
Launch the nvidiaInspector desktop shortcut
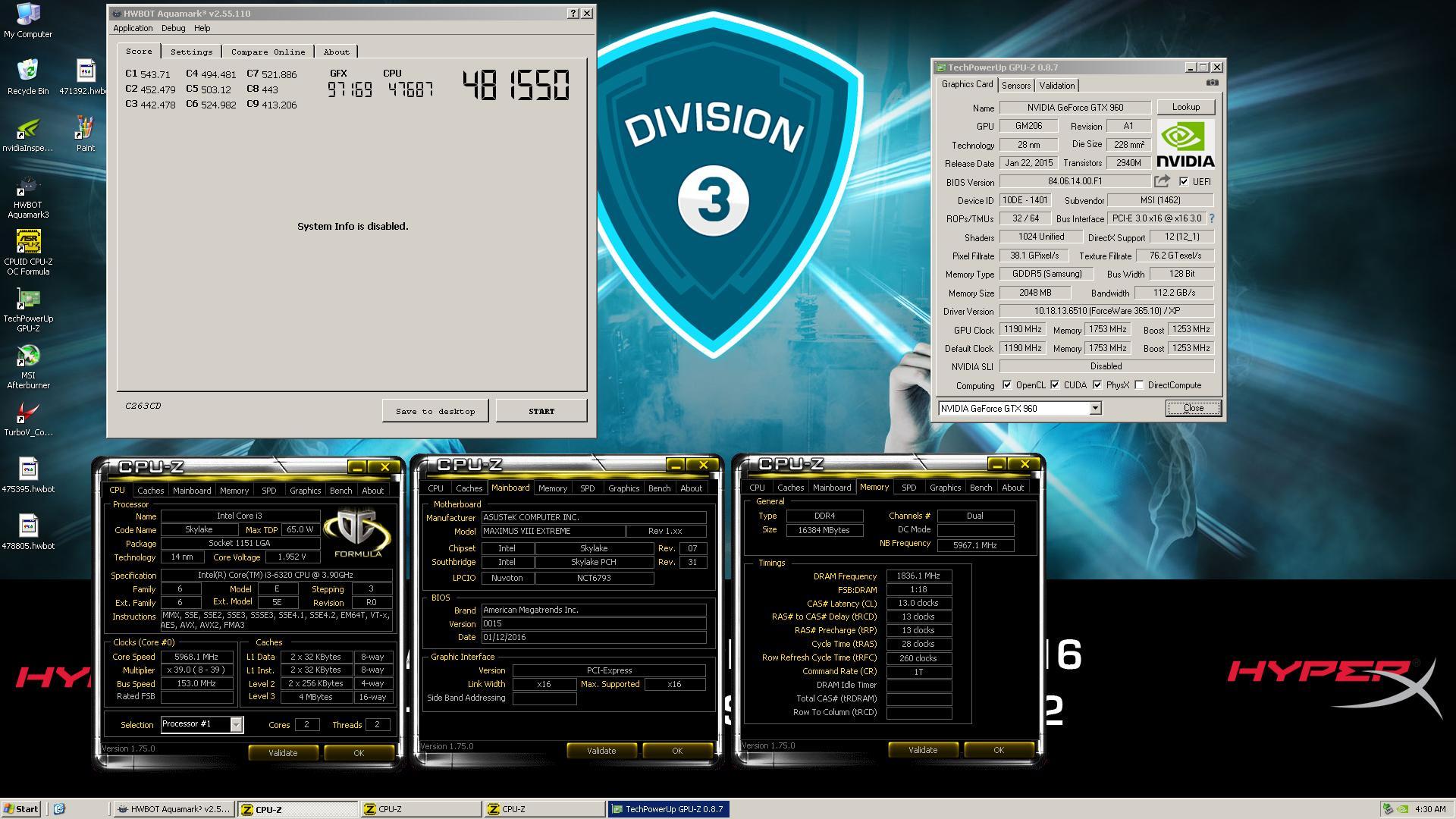(x=28, y=134)
